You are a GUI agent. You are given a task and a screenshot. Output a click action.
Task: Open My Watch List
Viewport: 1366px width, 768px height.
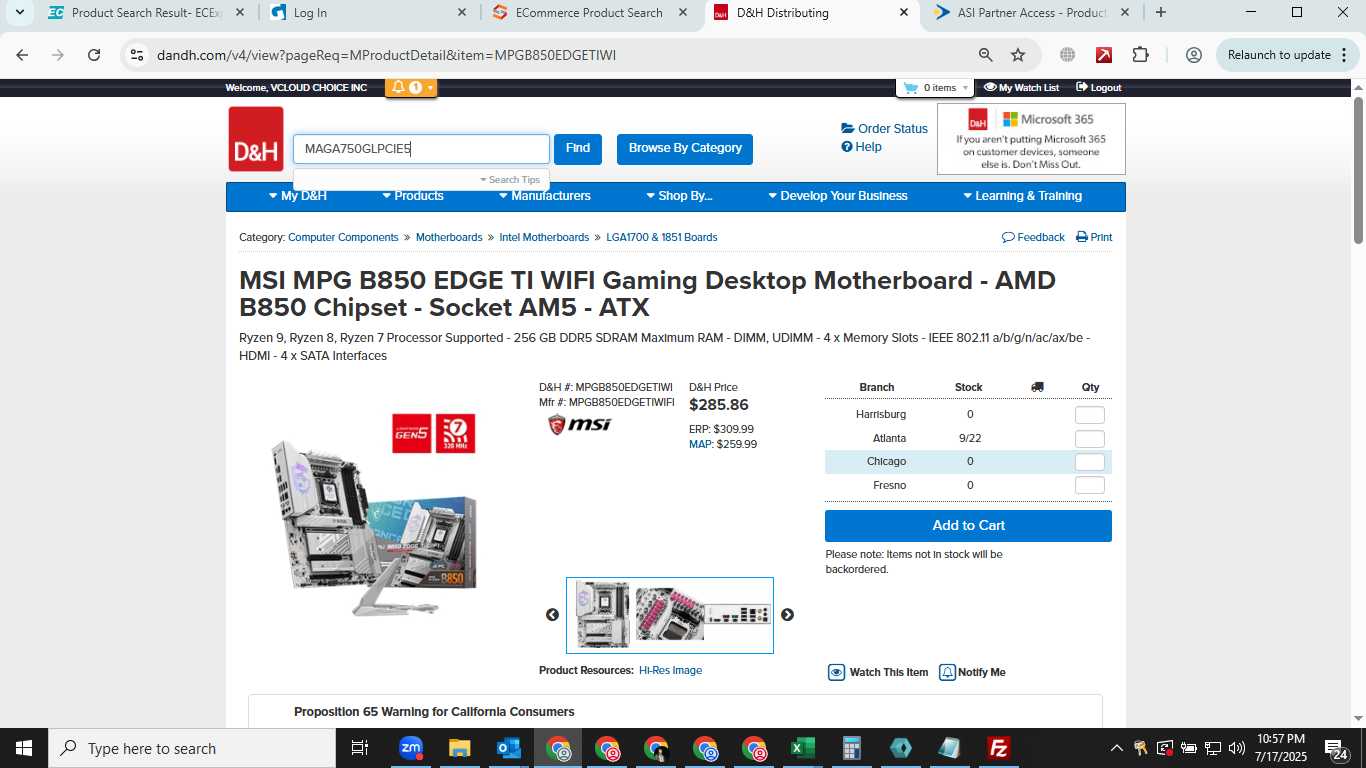click(x=1021, y=88)
